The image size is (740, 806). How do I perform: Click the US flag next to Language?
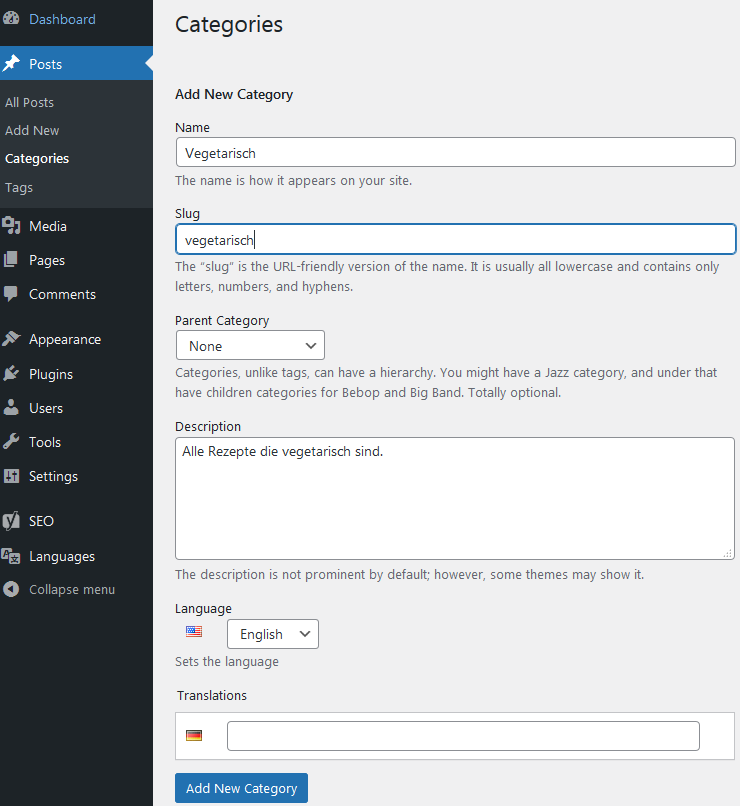(194, 631)
